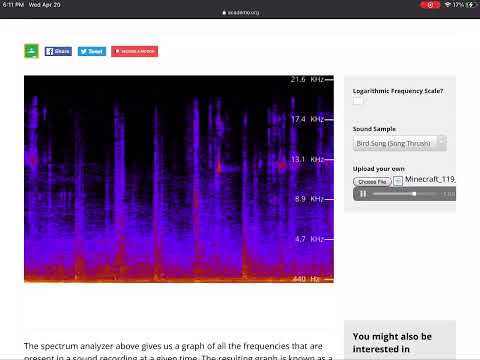Click the file icon beside Minecraft filename

[x=398, y=181]
